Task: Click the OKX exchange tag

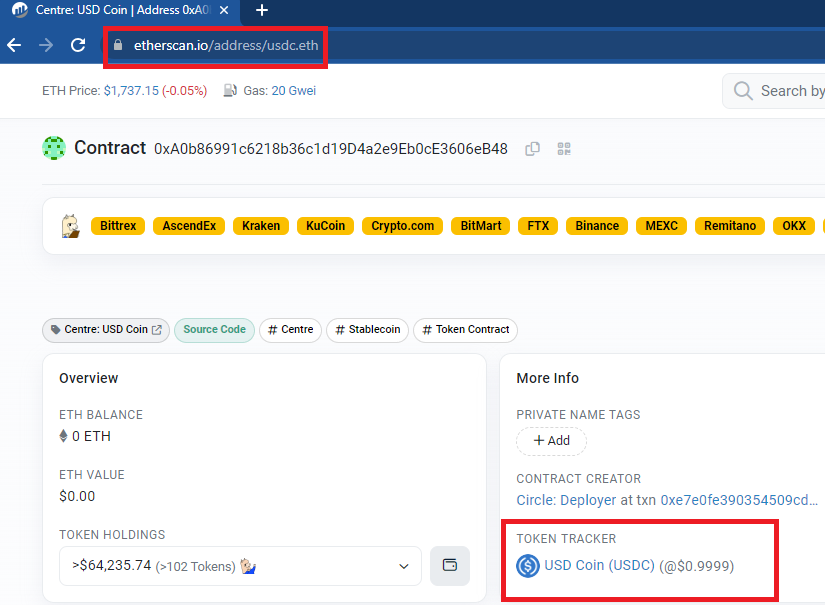Action: tap(794, 226)
